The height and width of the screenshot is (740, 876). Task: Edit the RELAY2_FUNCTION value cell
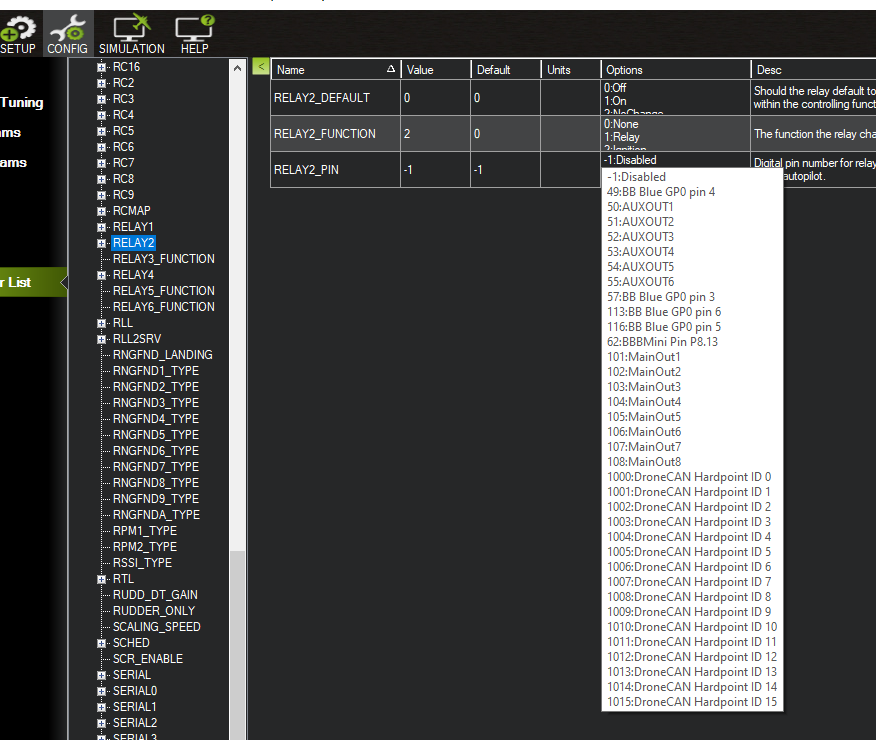[434, 134]
